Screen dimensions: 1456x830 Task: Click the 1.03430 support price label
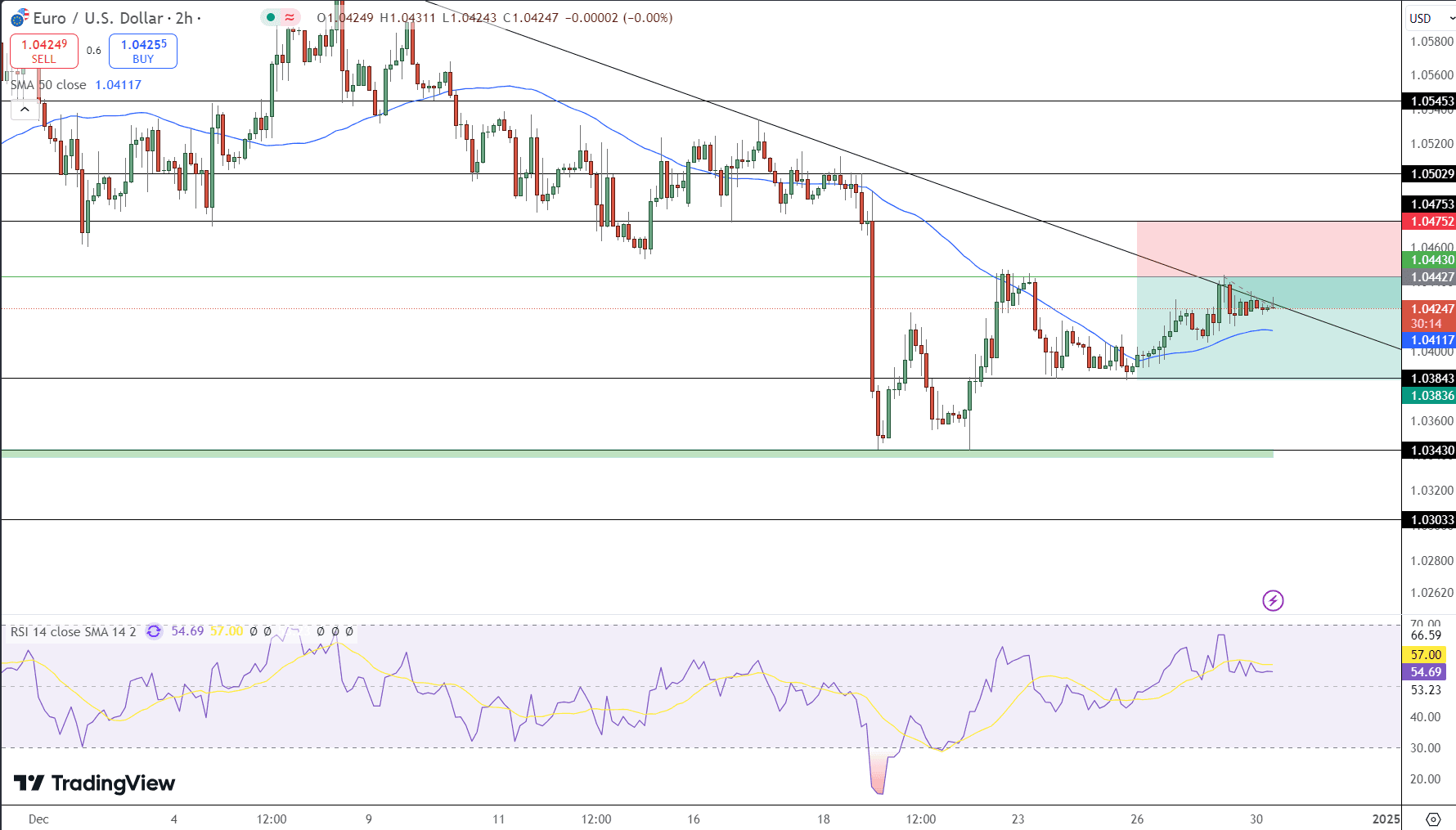click(1429, 451)
